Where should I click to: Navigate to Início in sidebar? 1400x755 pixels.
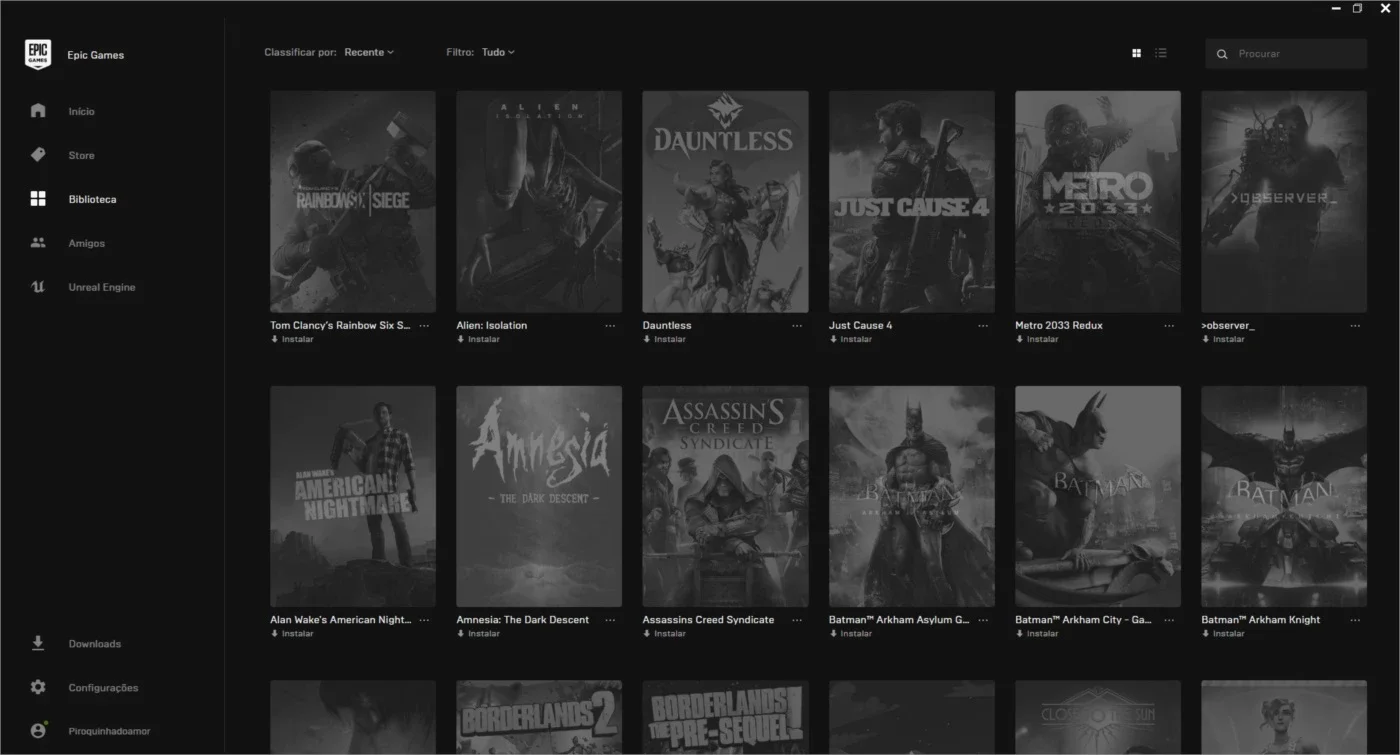81,111
